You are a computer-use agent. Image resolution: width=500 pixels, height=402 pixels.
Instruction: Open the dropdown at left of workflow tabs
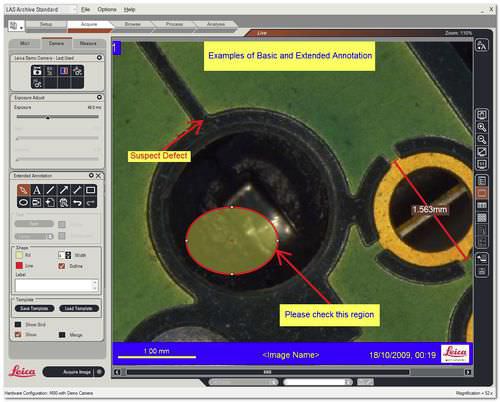tap(16, 26)
